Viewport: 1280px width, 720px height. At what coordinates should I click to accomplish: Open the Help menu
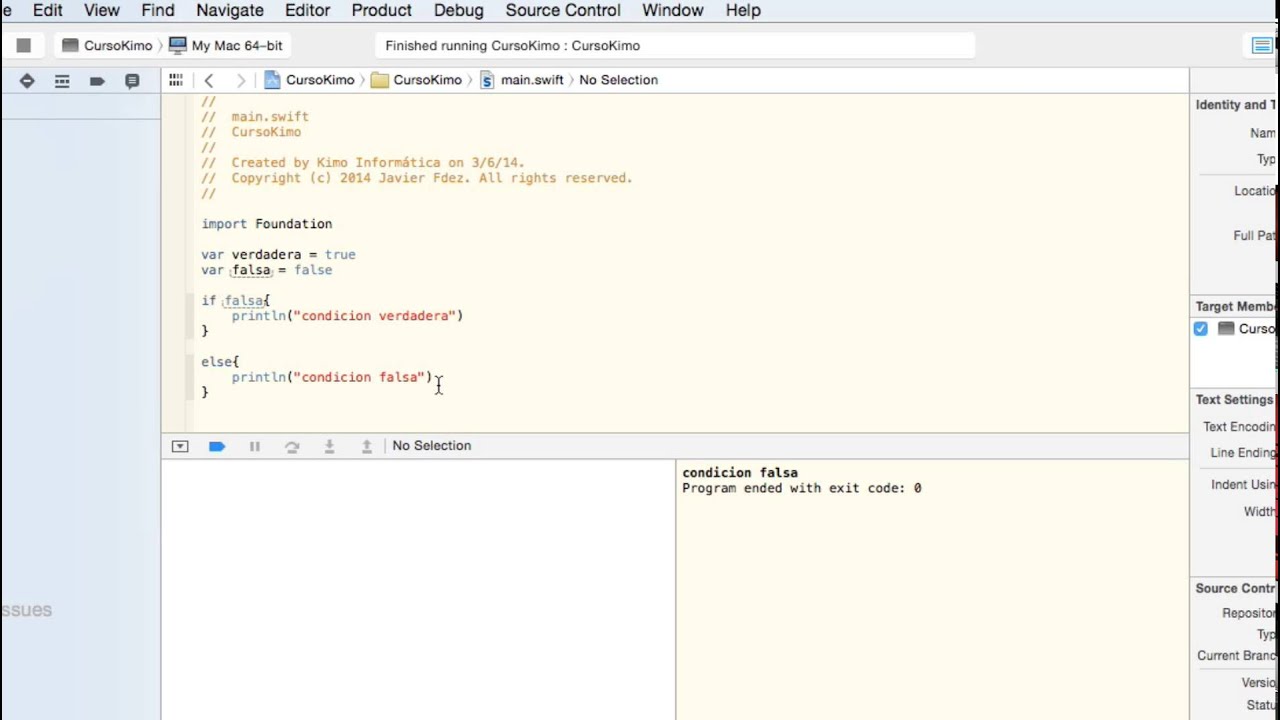pos(743,10)
